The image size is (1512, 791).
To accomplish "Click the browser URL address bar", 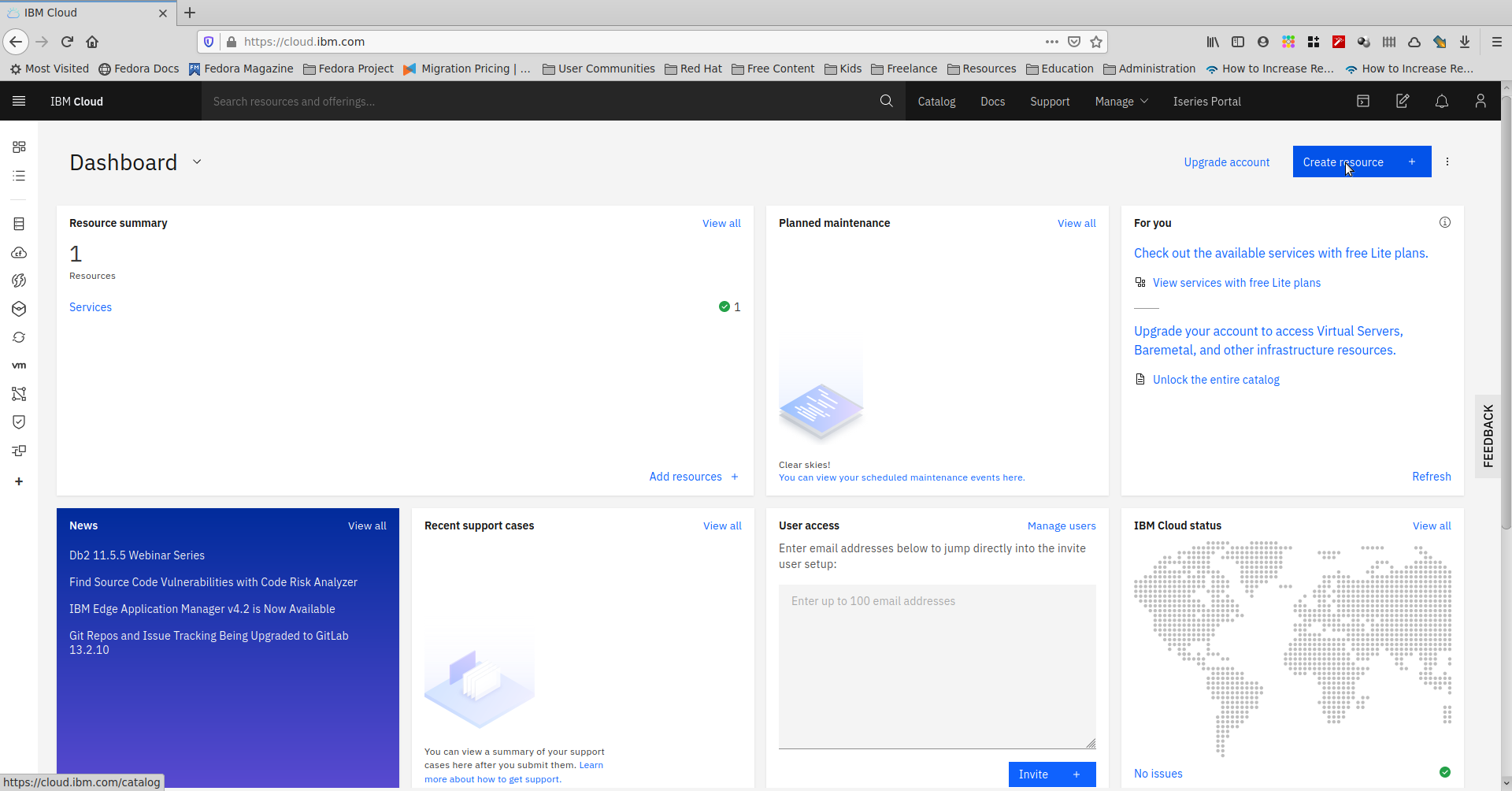I will [638, 41].
